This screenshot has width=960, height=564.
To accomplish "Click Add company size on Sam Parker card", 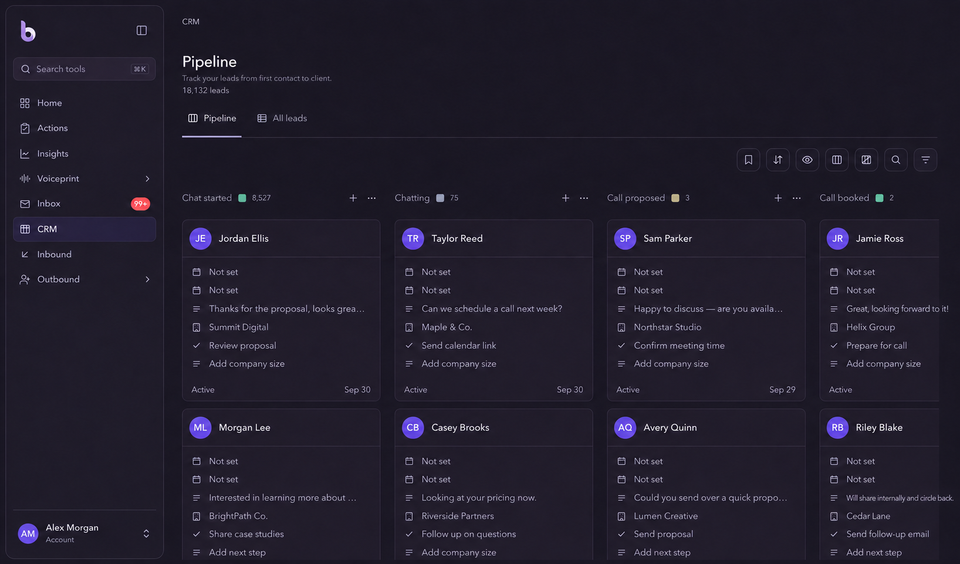I will coord(671,364).
